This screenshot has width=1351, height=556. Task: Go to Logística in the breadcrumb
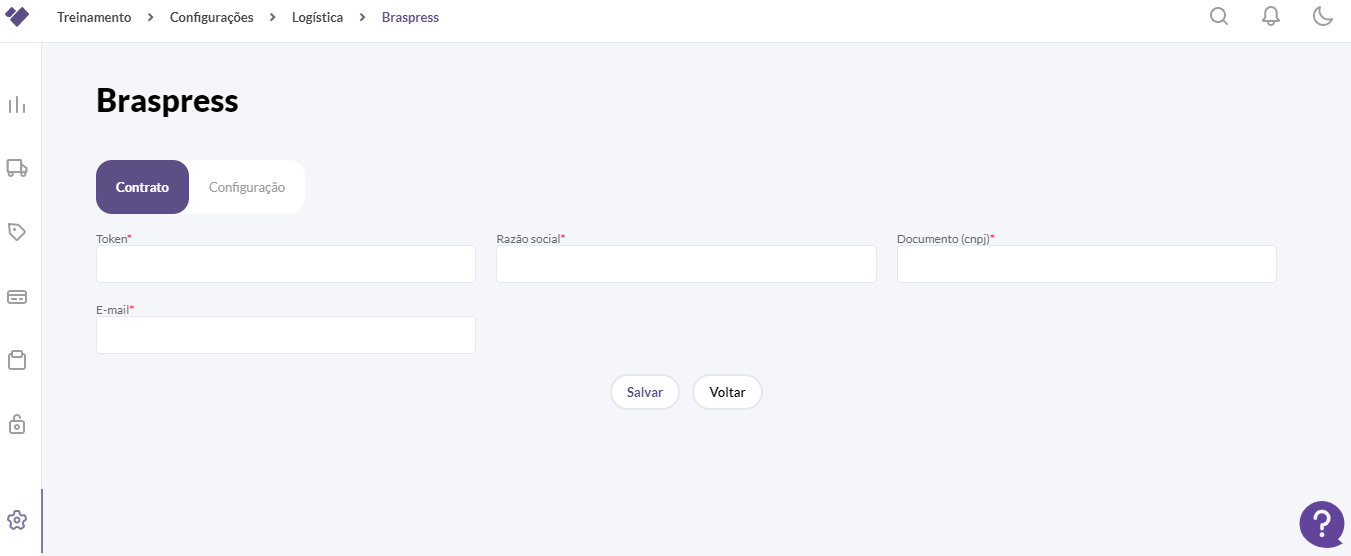coord(318,18)
